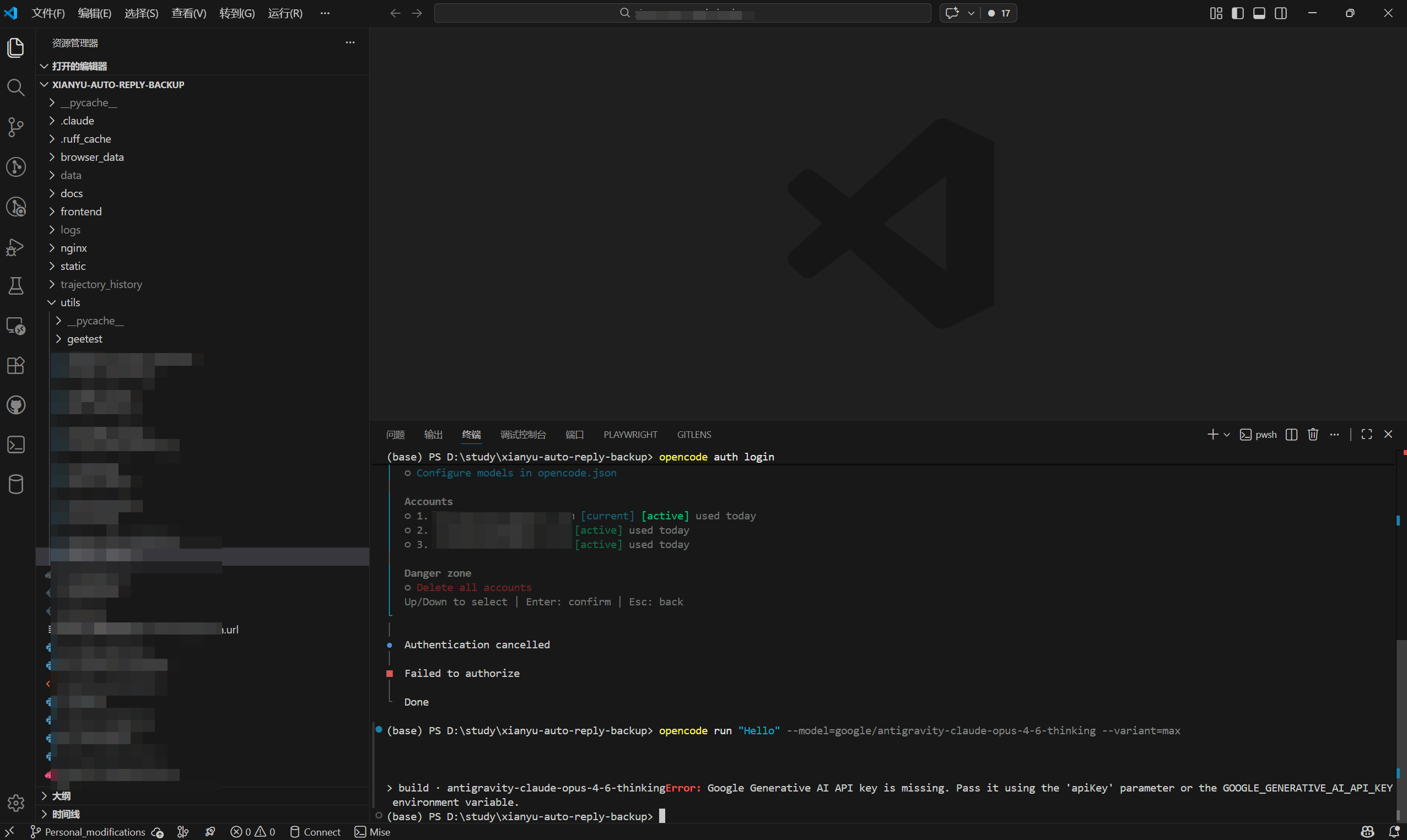Click Connect in the status bar
This screenshot has width=1407, height=840.
pyautogui.click(x=315, y=832)
